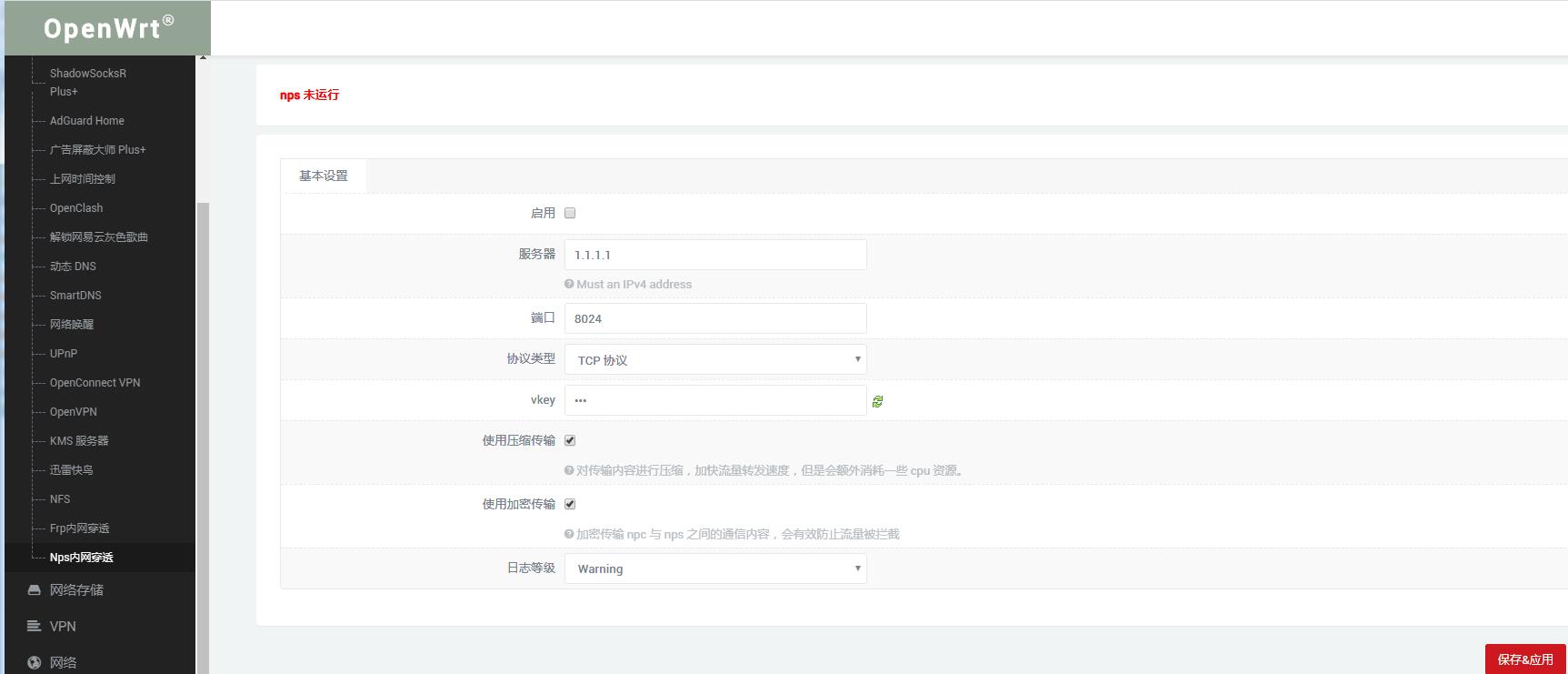Screen dimensions: 1568x674
Task: Open the 协议类型 dropdown showing TCP 协议
Action: [x=715, y=359]
